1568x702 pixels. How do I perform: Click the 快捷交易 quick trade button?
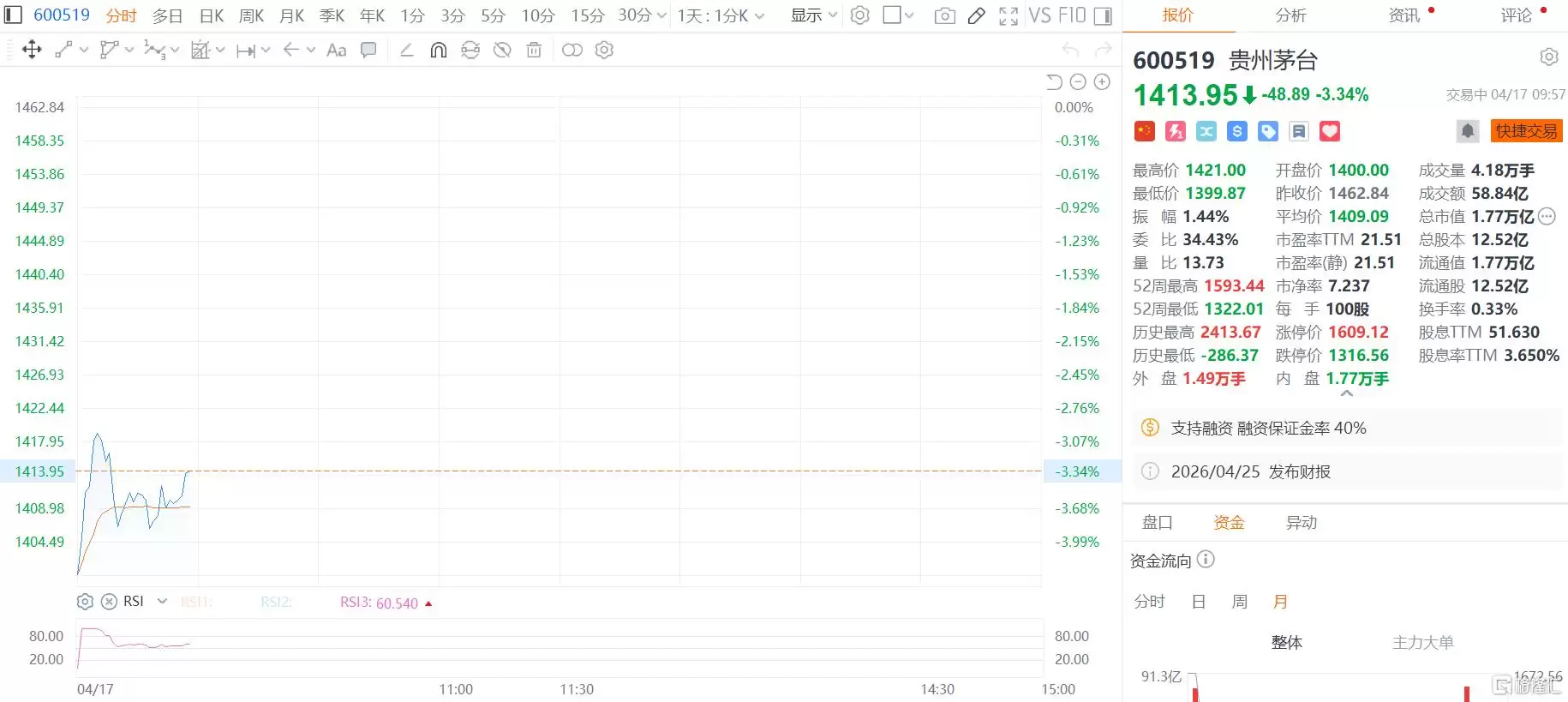pos(1526,131)
